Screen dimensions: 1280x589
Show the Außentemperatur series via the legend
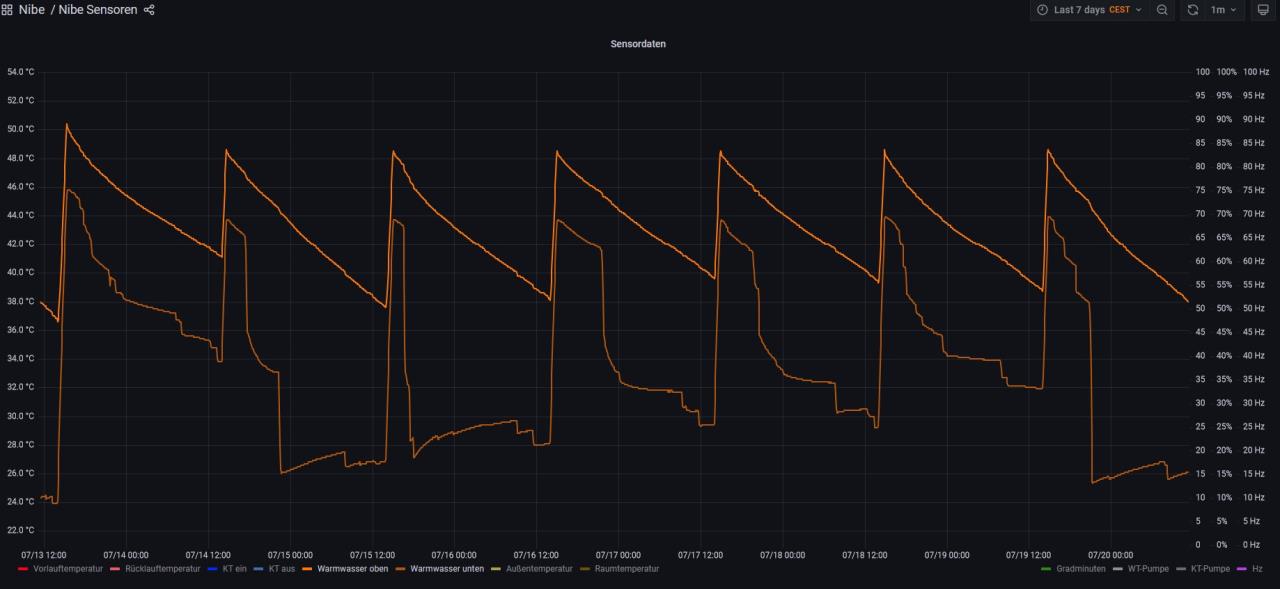click(x=539, y=569)
